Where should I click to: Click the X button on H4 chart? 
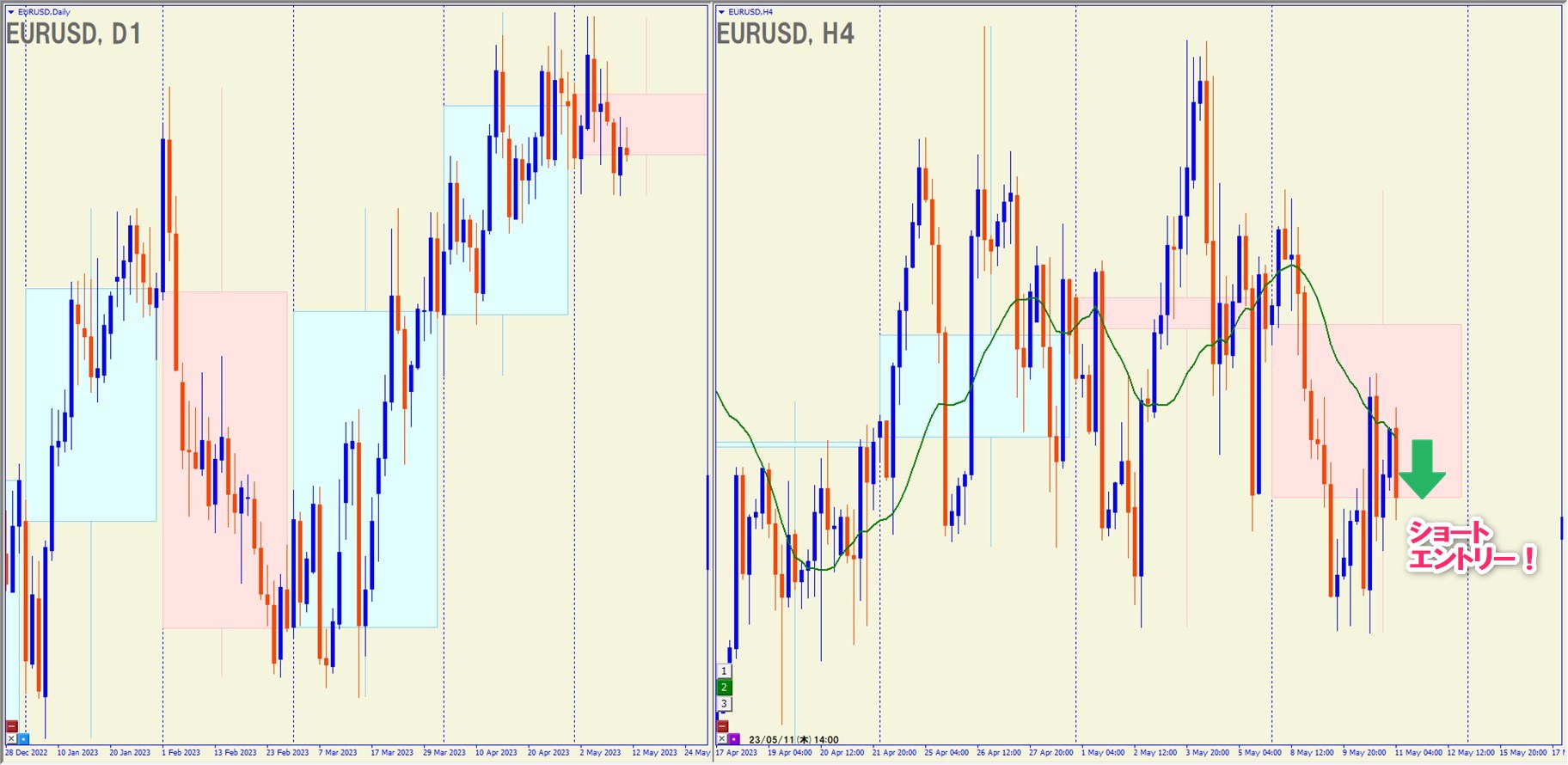pyautogui.click(x=722, y=738)
